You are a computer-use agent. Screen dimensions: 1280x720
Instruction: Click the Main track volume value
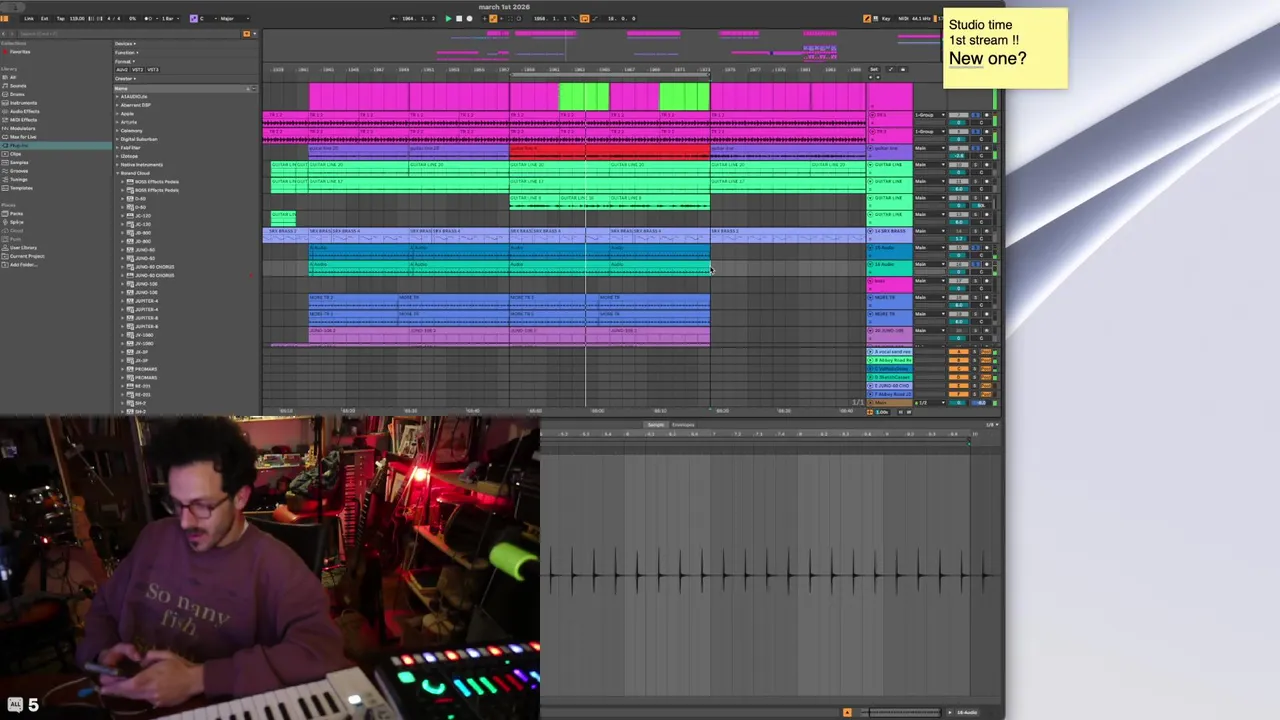click(x=959, y=402)
